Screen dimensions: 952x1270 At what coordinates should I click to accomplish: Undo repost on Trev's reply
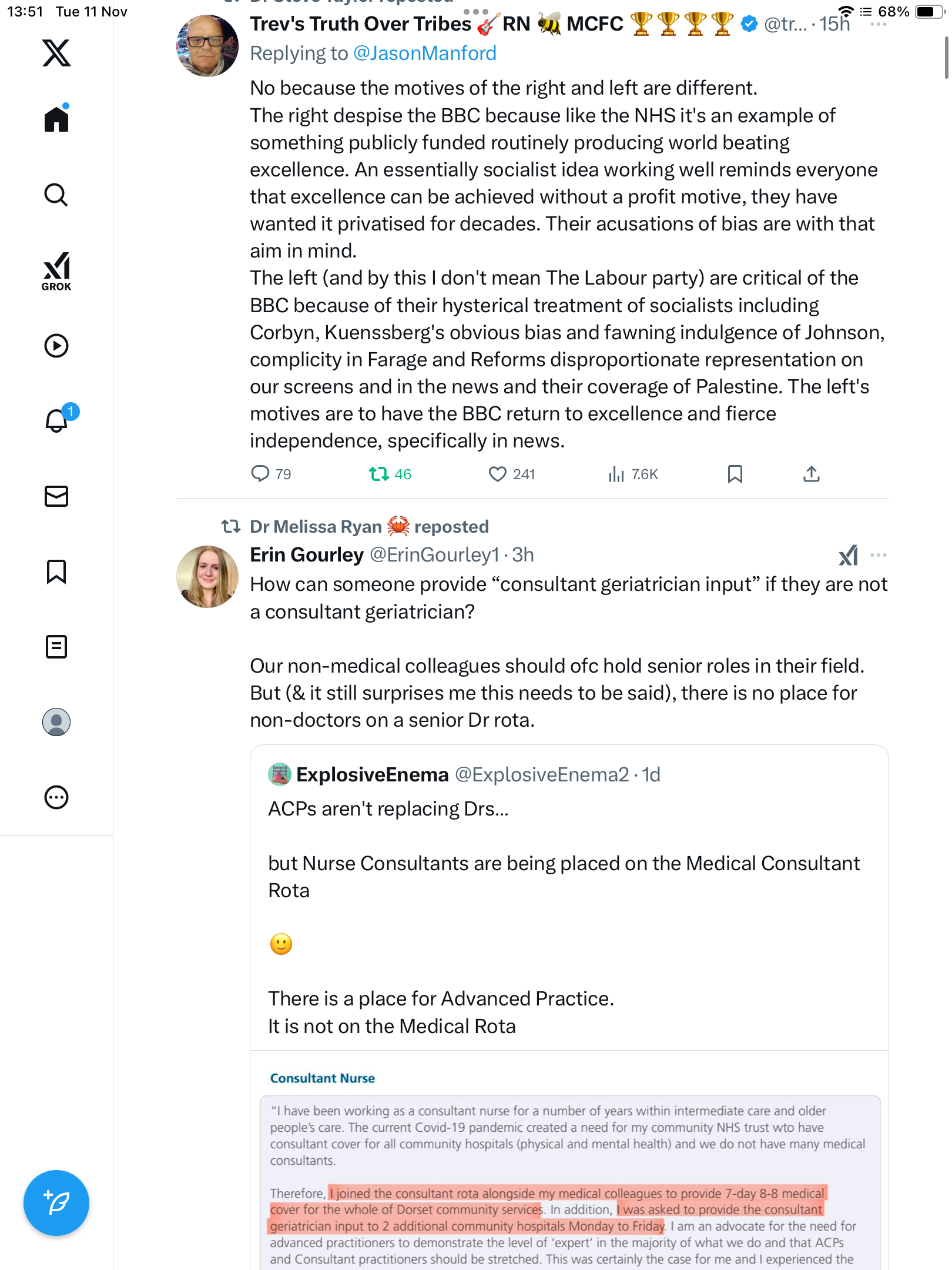point(379,474)
